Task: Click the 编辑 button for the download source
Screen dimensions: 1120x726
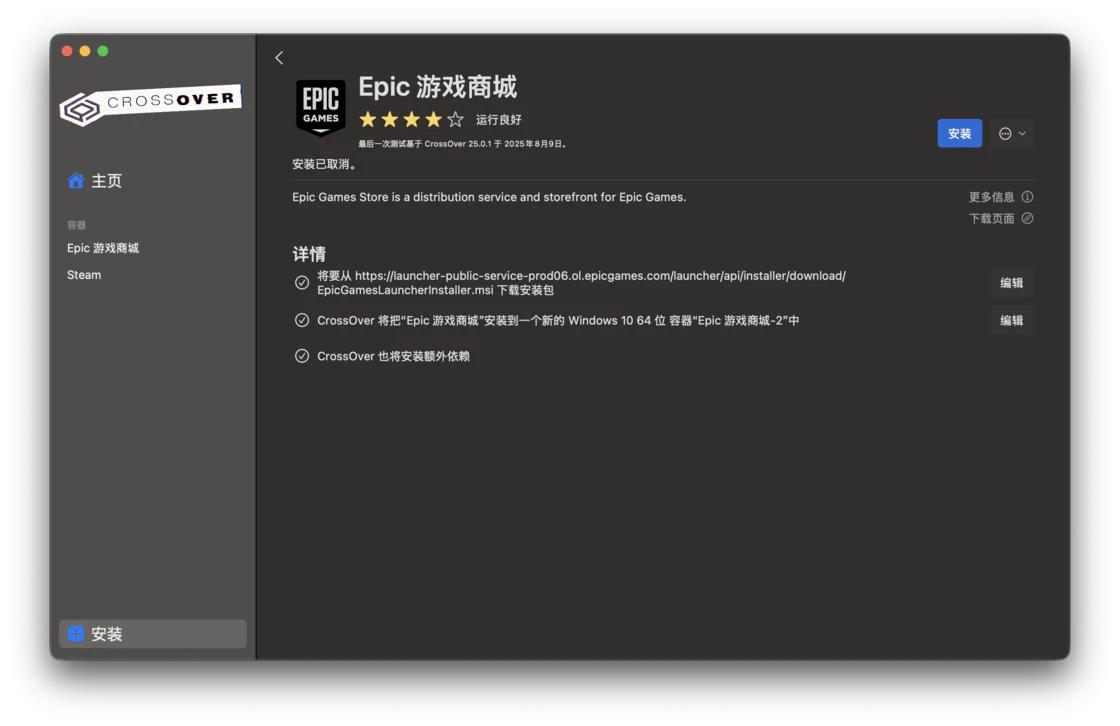Action: [x=1011, y=282]
